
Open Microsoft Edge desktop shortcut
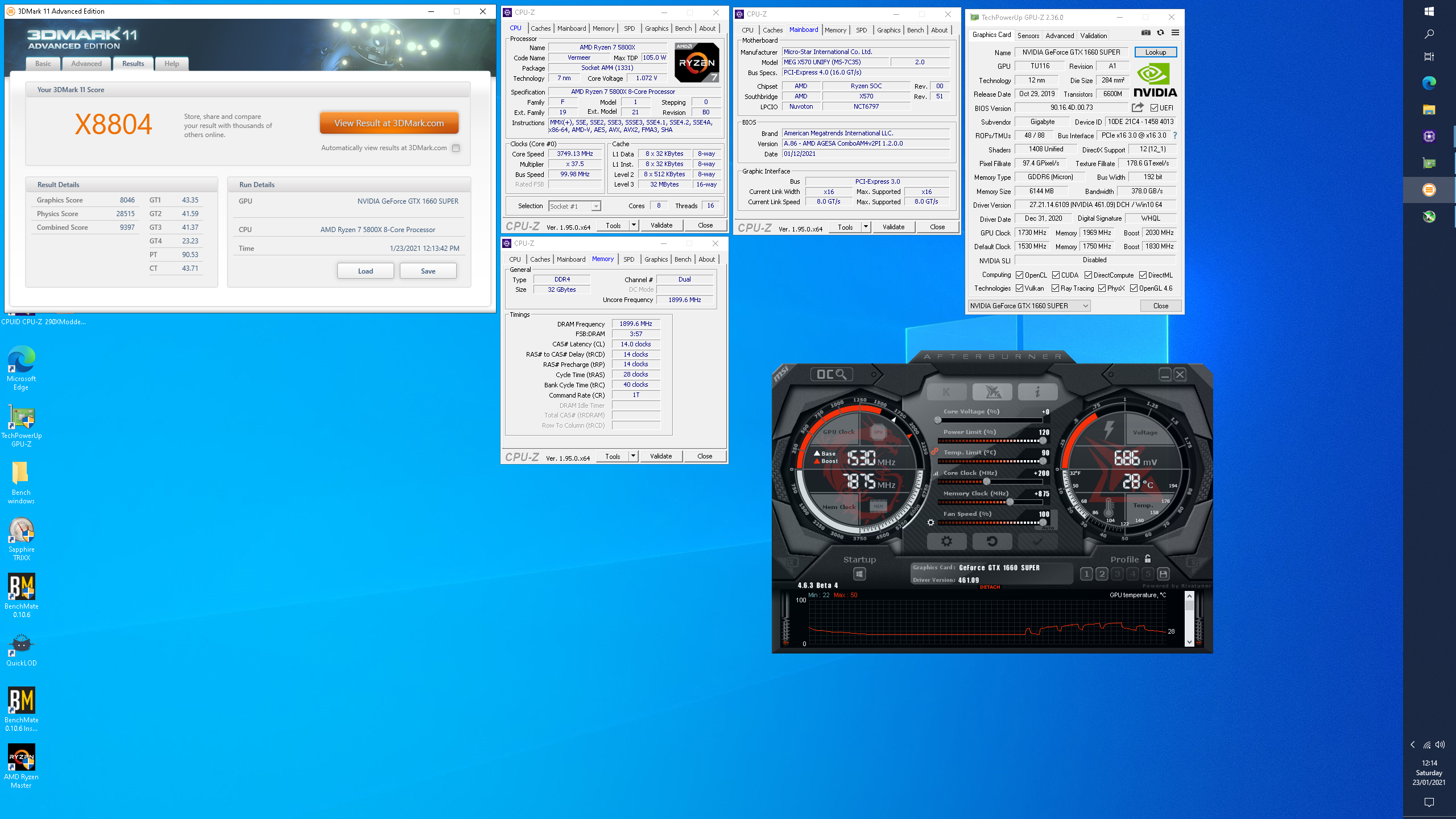21,368
